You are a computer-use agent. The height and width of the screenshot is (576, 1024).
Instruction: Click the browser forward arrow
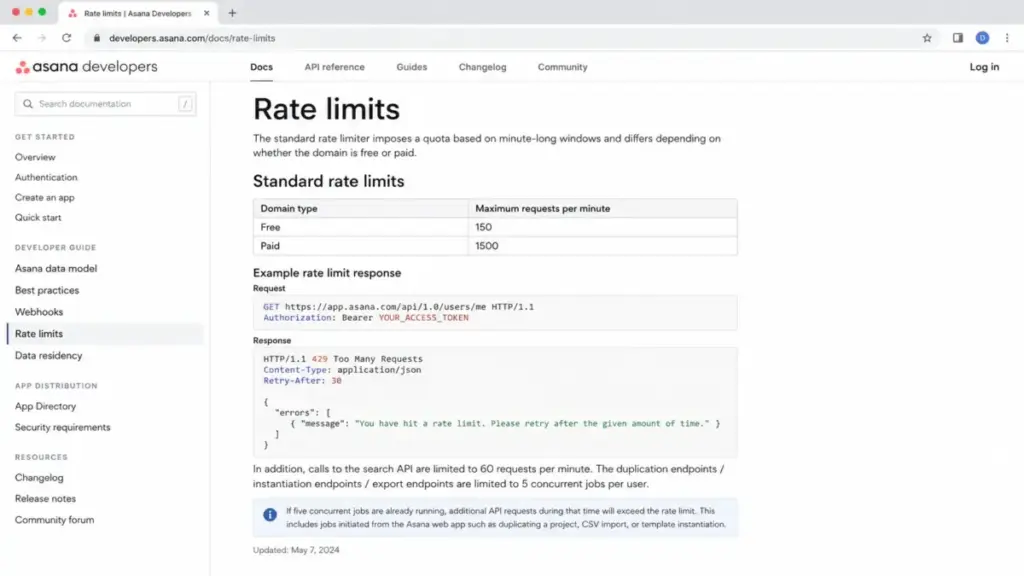point(42,38)
